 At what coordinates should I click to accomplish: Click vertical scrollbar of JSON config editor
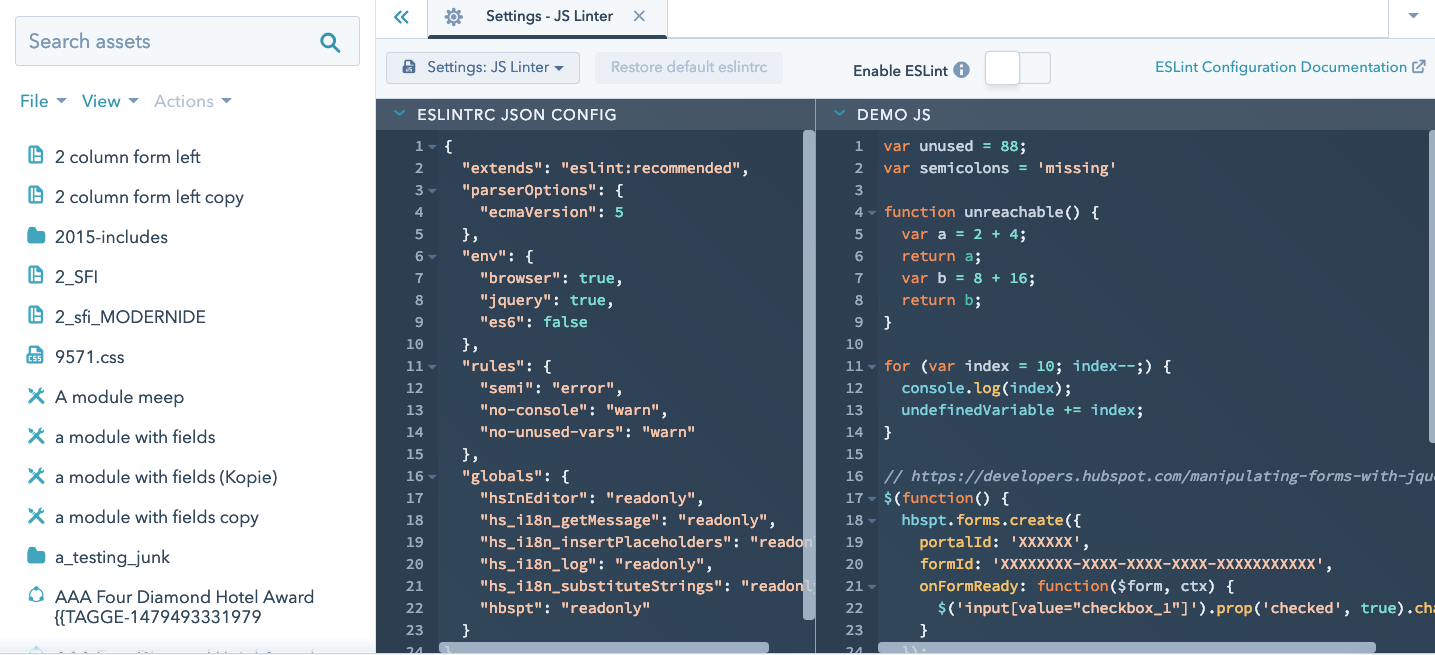pos(809,376)
